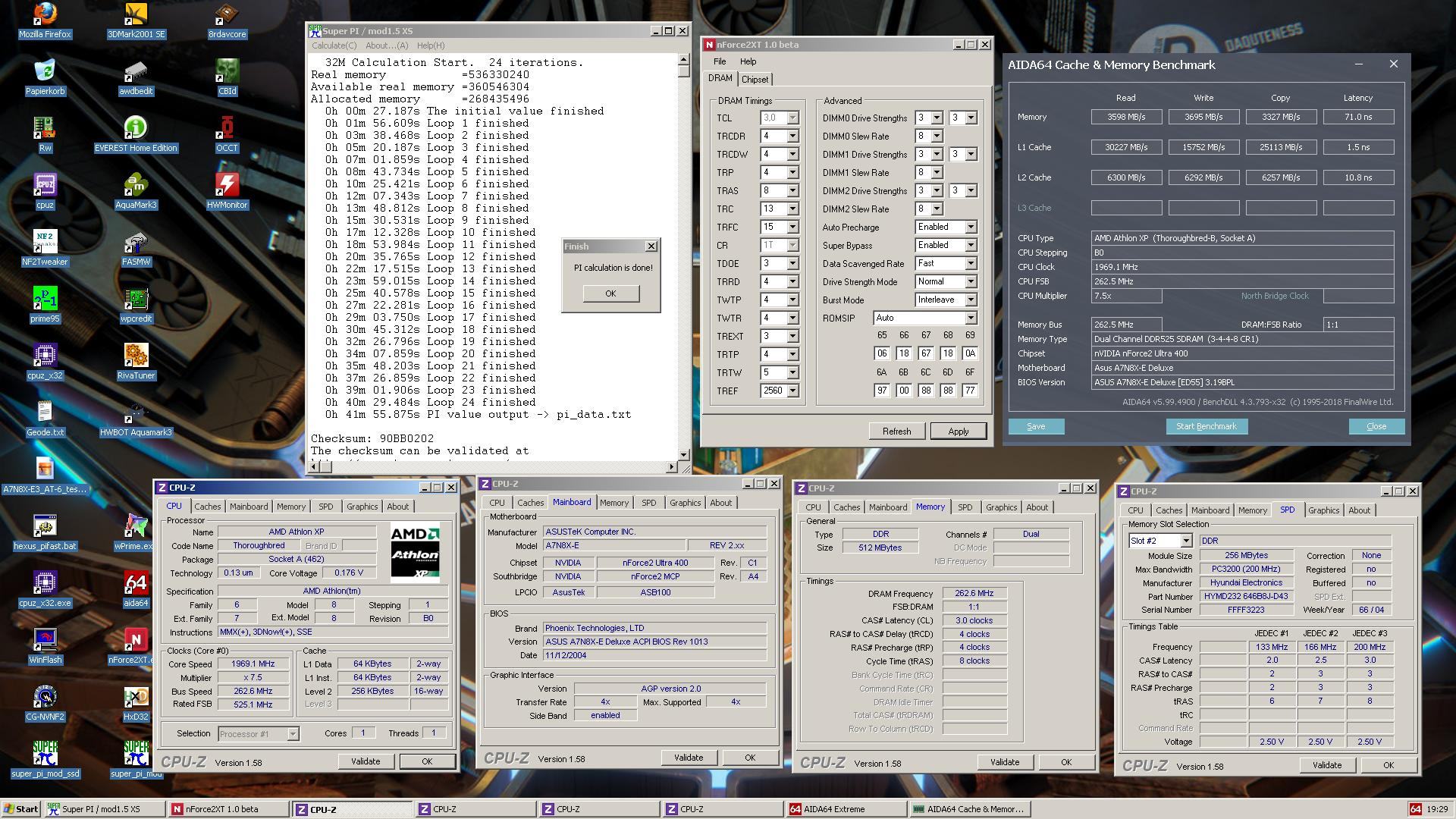Viewport: 1456px width, 819px height.
Task: Open the Start menu
Action: pos(20,809)
